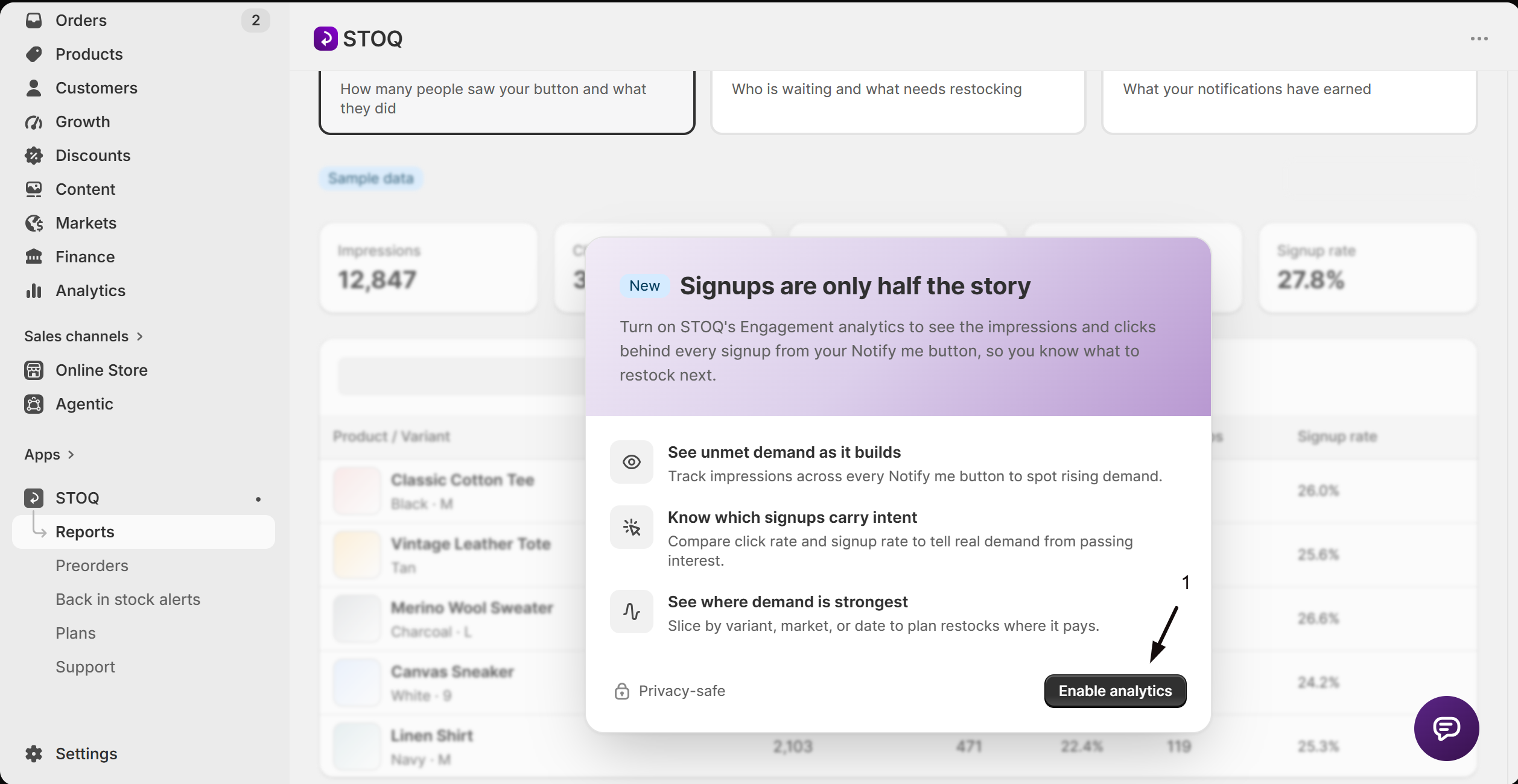
Task: Click the Settings gear icon
Action: (34, 754)
